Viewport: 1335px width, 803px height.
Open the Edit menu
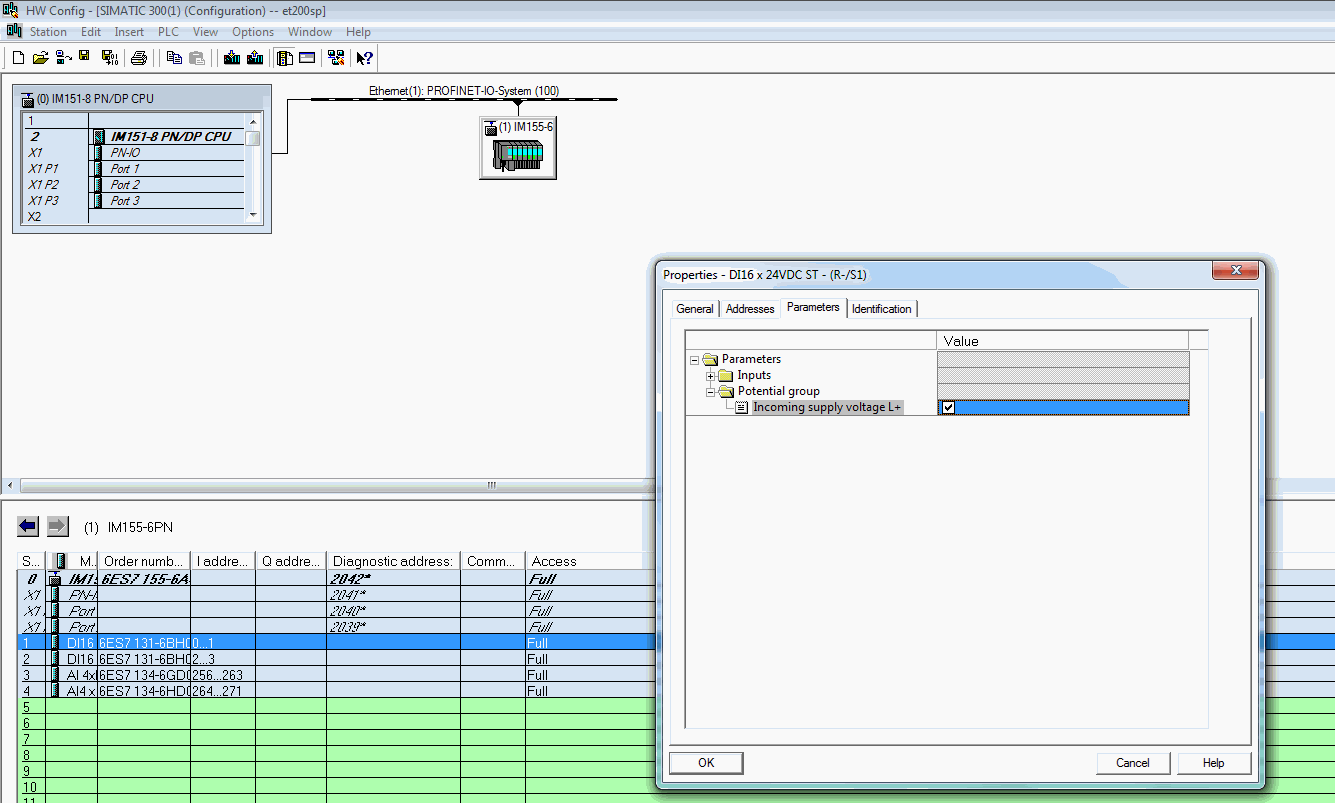tap(91, 32)
